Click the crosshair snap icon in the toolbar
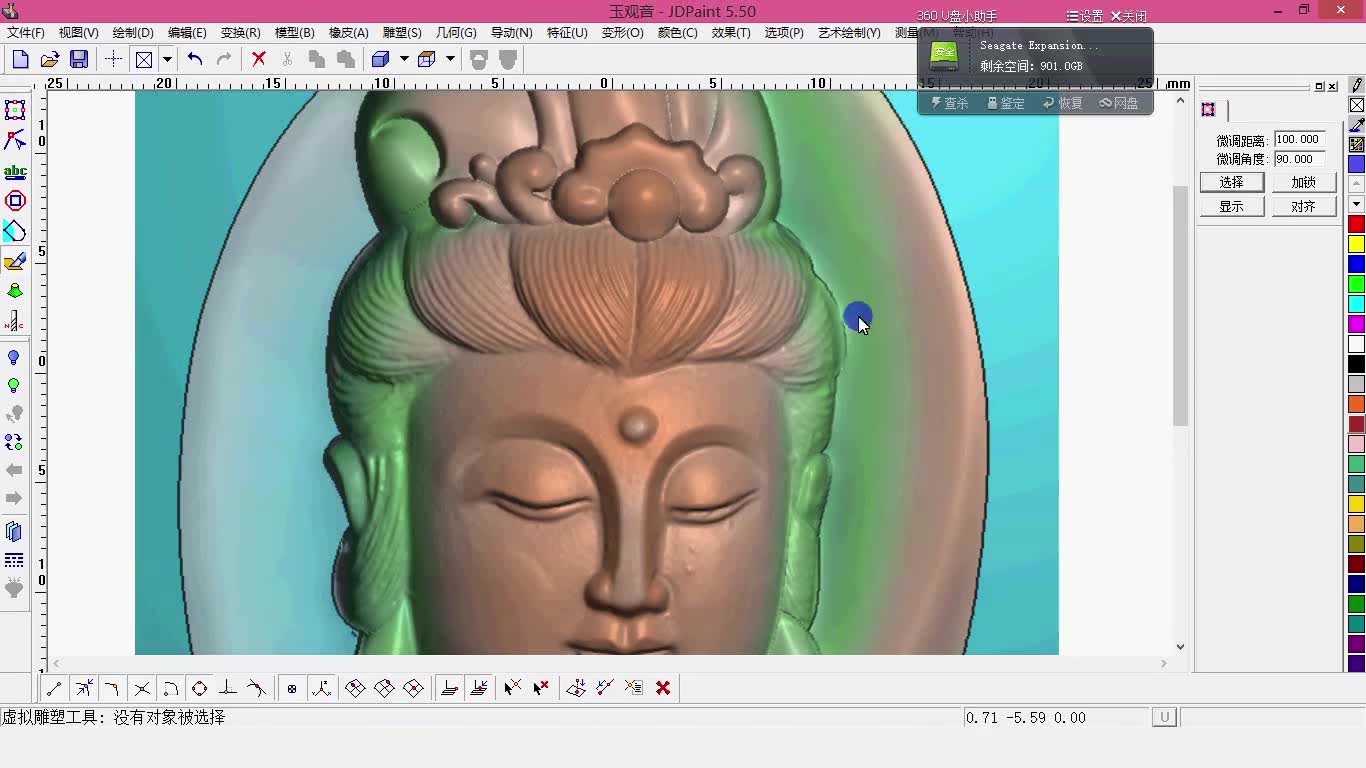The width and height of the screenshot is (1366, 768). pos(113,59)
